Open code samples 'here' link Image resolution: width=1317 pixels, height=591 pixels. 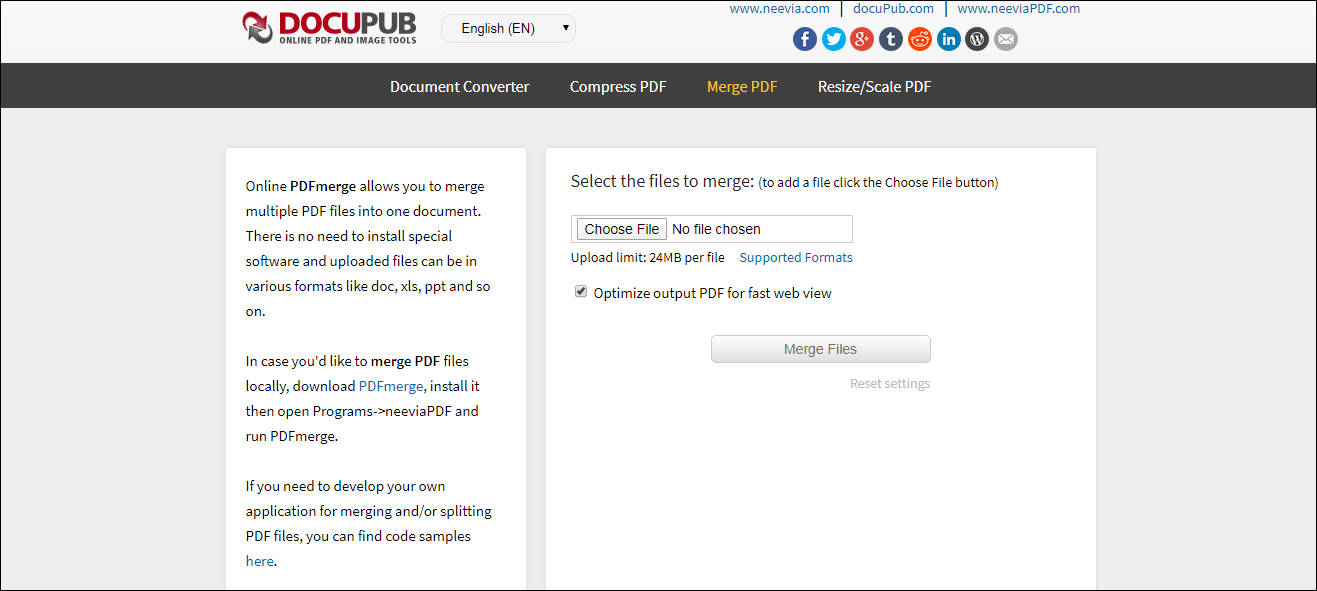pyautogui.click(x=259, y=561)
